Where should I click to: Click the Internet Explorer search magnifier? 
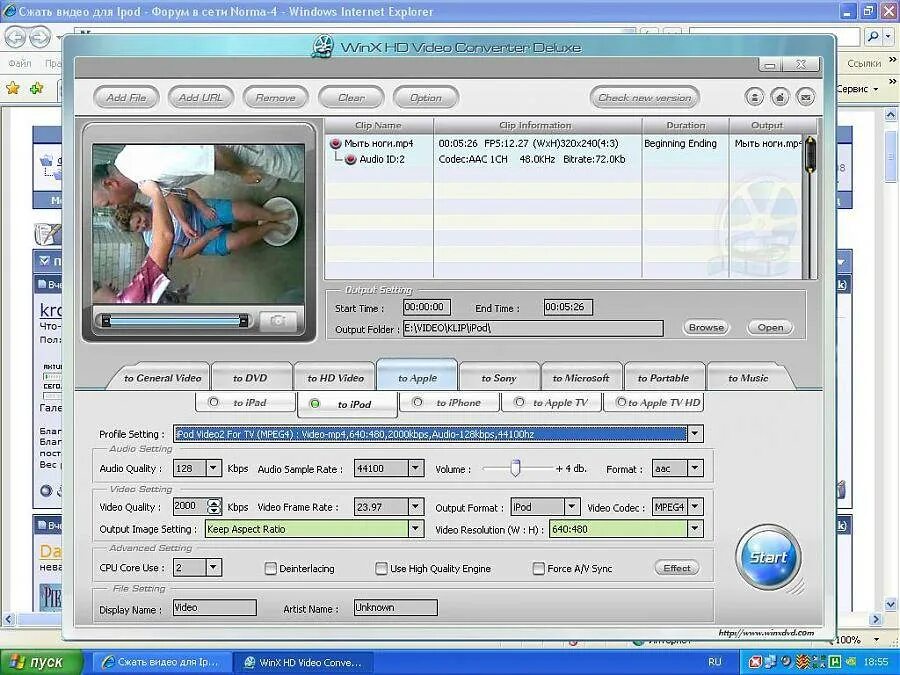[x=873, y=37]
